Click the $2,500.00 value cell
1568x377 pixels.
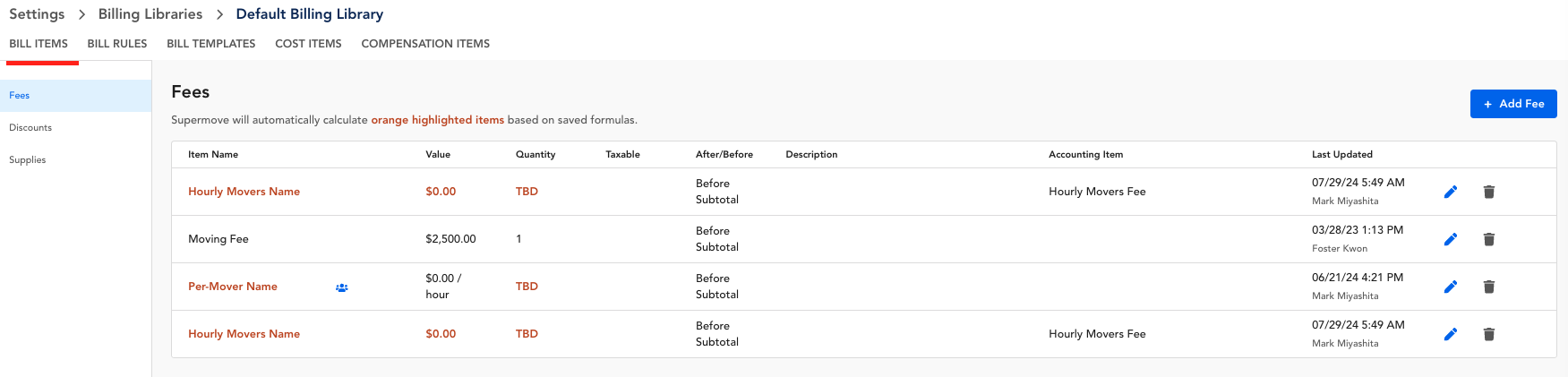(450, 239)
